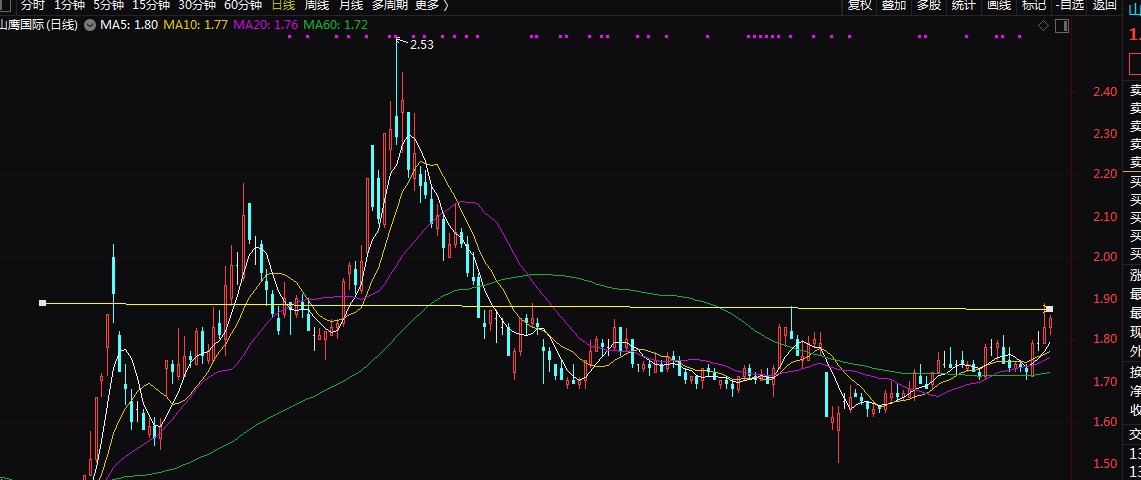Screen dimensions: 1141x480
Task: Select the 30分钟 timeframe tab
Action: tap(196, 5)
